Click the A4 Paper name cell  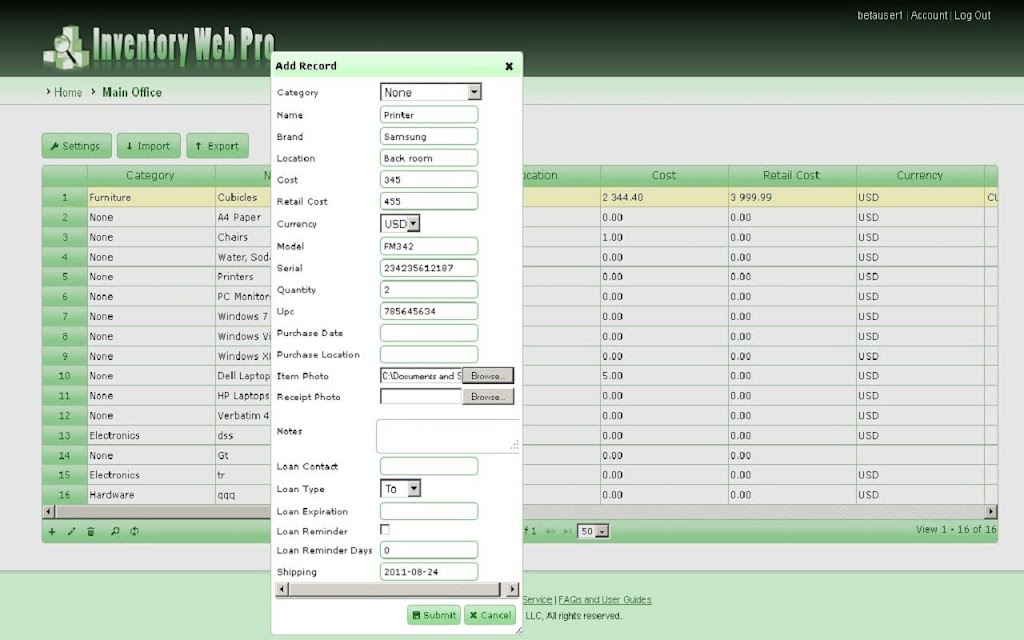243,217
